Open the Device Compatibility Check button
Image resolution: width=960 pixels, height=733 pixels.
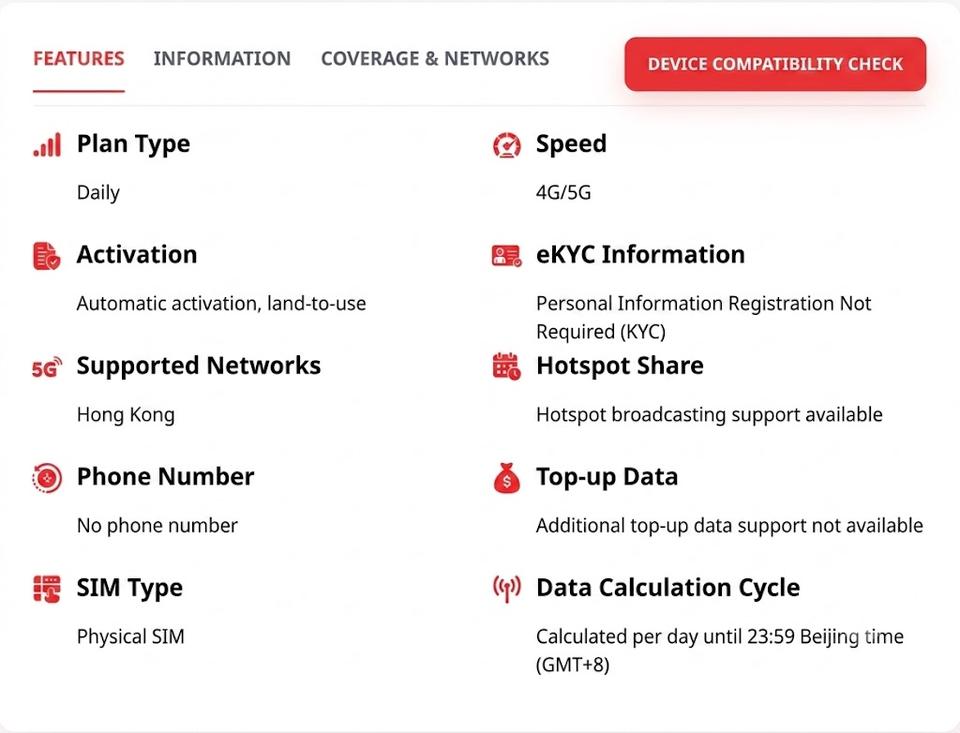(775, 64)
